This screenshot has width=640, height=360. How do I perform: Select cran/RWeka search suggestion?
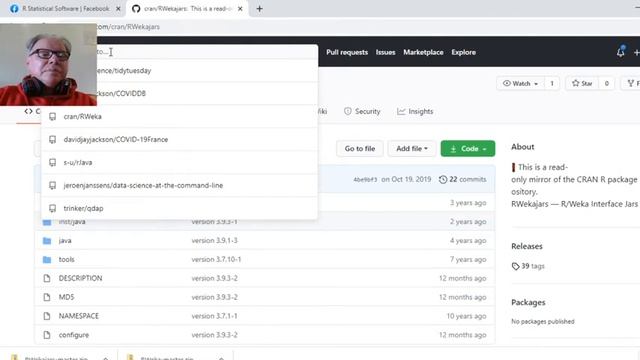180,117
